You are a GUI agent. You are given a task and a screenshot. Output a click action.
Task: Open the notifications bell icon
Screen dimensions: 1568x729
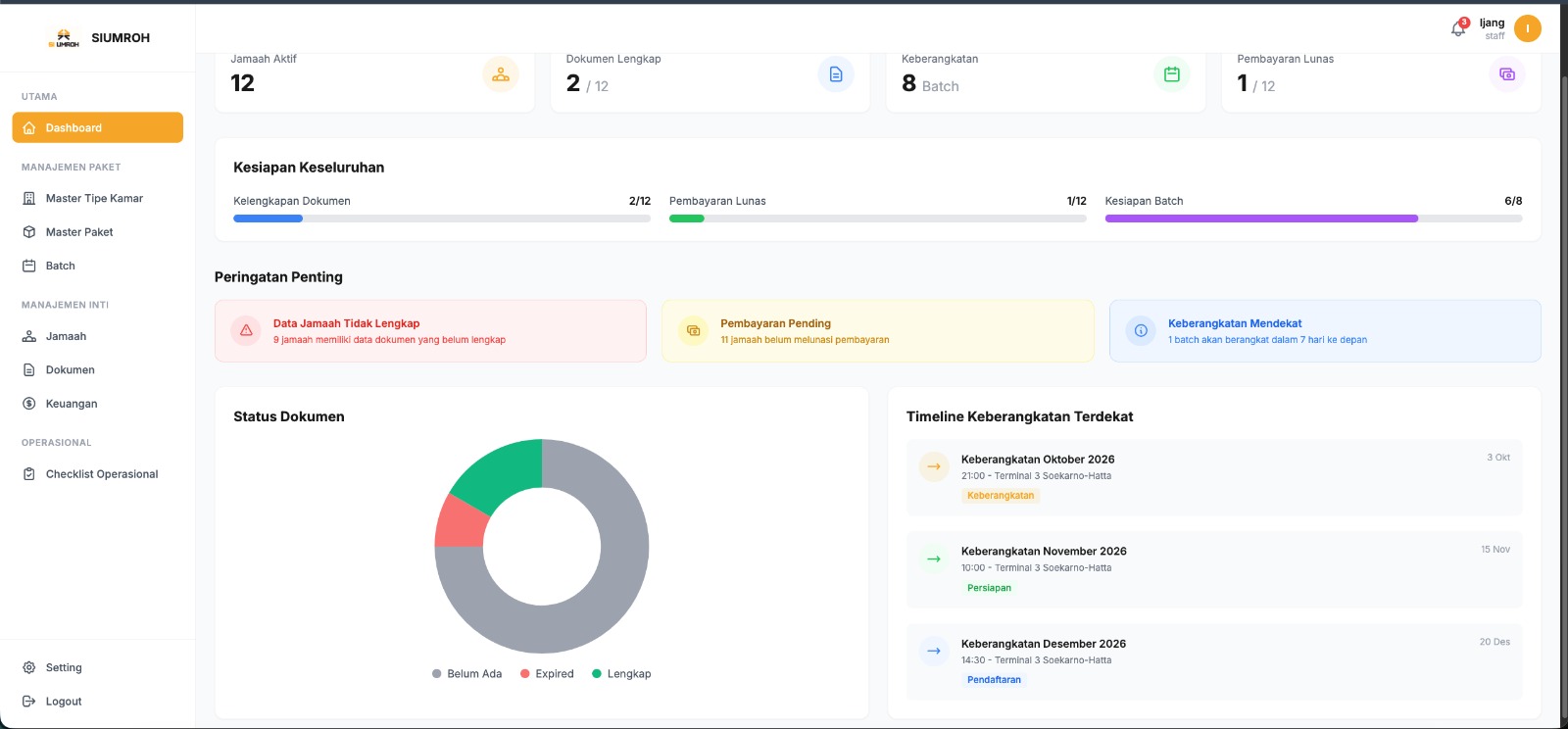coord(1458,29)
